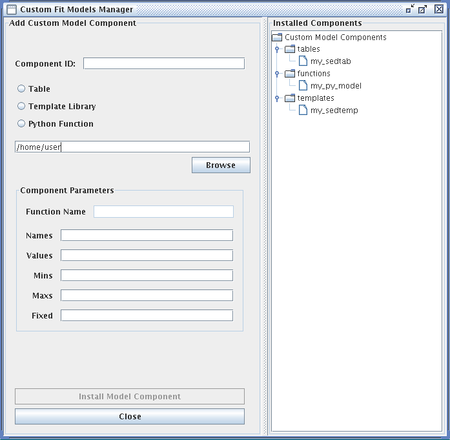Select the Python Function radio button
This screenshot has height=440, width=450.
[21, 123]
